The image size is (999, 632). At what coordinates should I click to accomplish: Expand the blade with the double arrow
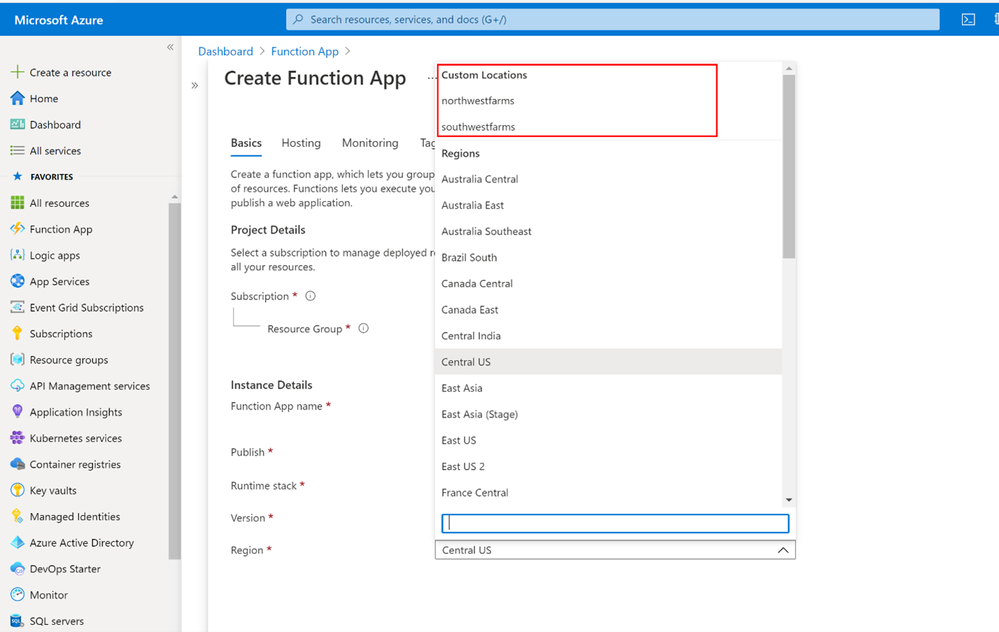[194, 85]
